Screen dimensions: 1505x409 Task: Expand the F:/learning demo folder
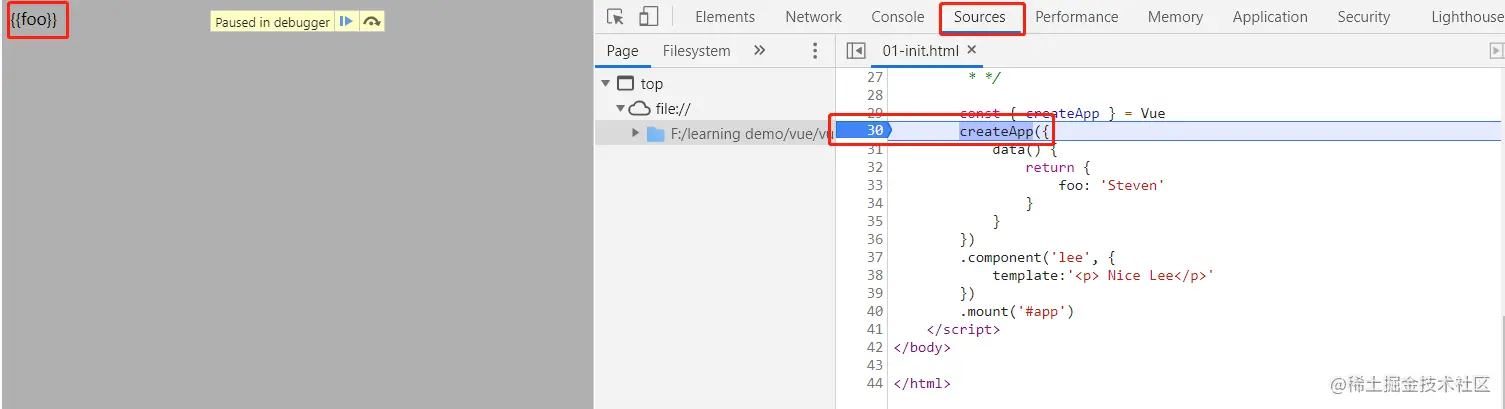636,133
